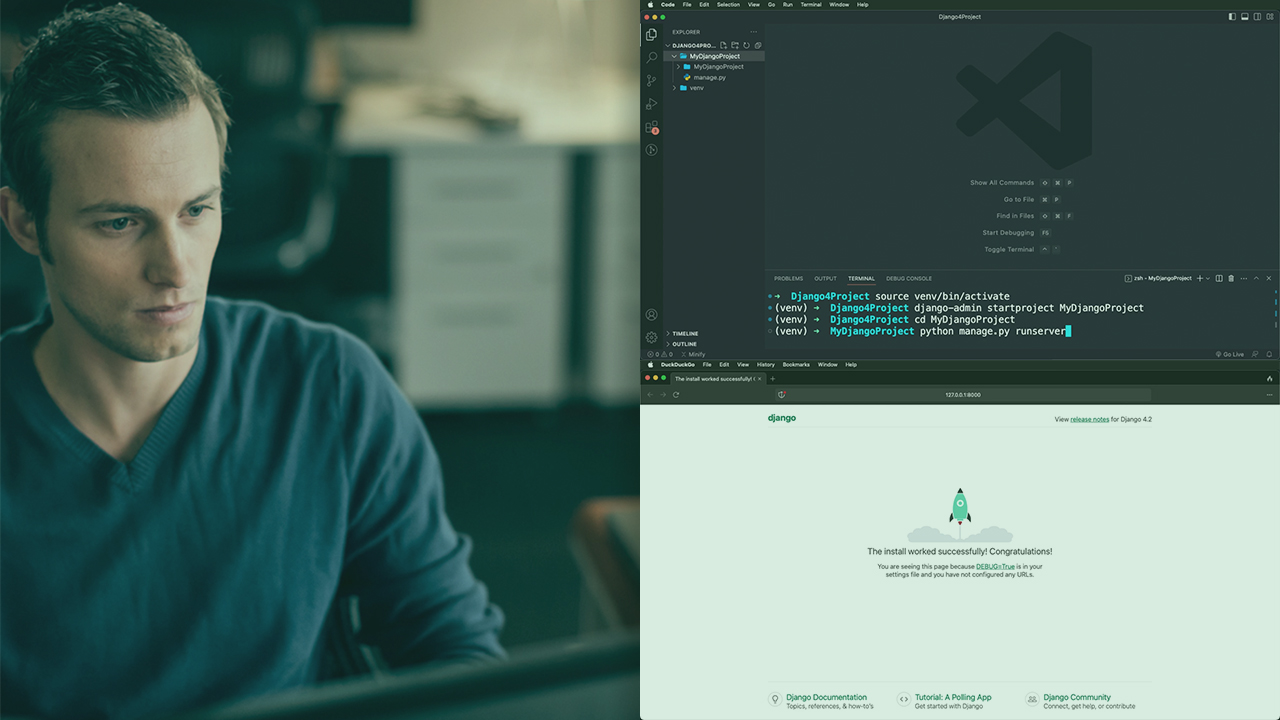The image size is (1280, 720).
Task: Open the Django Documentation link
Action: click(826, 697)
